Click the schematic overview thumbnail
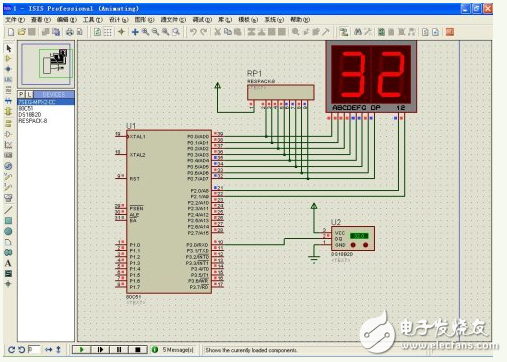507x362 pixels. pyautogui.click(x=46, y=64)
